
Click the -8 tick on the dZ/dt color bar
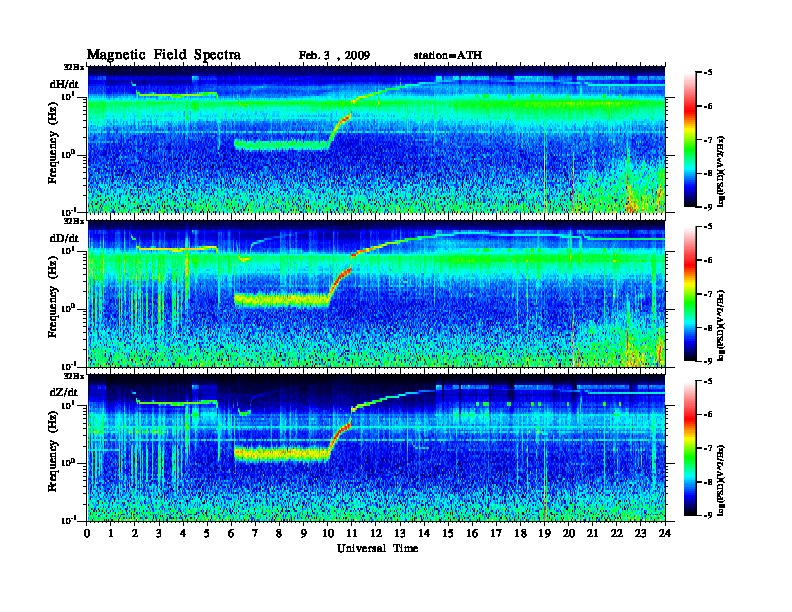708,482
